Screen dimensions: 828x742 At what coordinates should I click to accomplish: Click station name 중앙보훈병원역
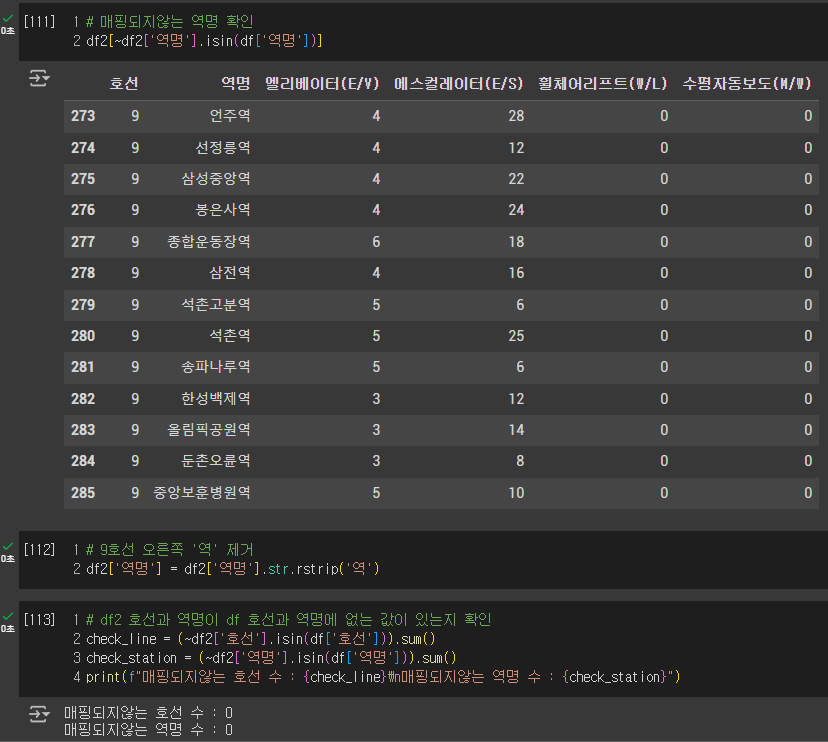(x=202, y=493)
